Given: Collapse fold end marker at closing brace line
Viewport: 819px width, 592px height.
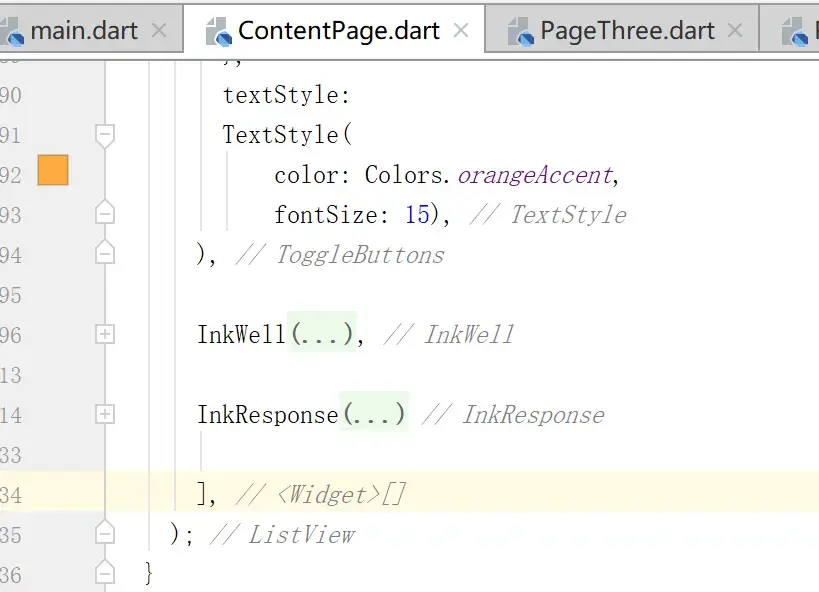Looking at the screenshot, I should click(105, 572).
